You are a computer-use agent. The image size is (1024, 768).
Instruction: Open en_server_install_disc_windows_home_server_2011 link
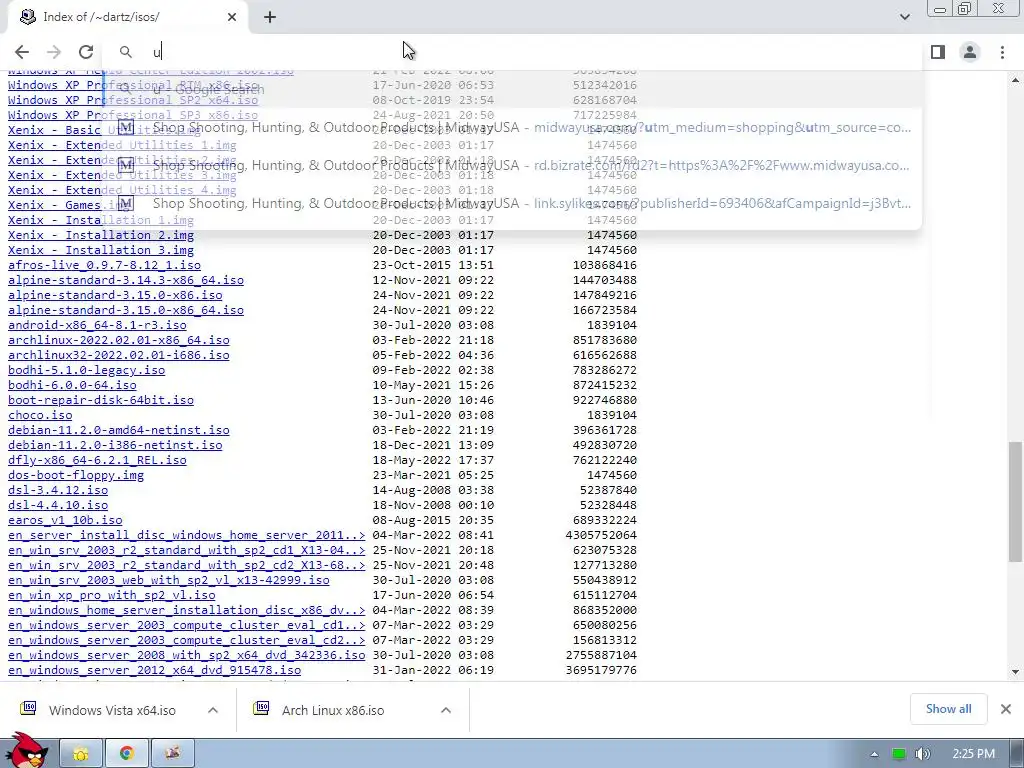click(187, 536)
